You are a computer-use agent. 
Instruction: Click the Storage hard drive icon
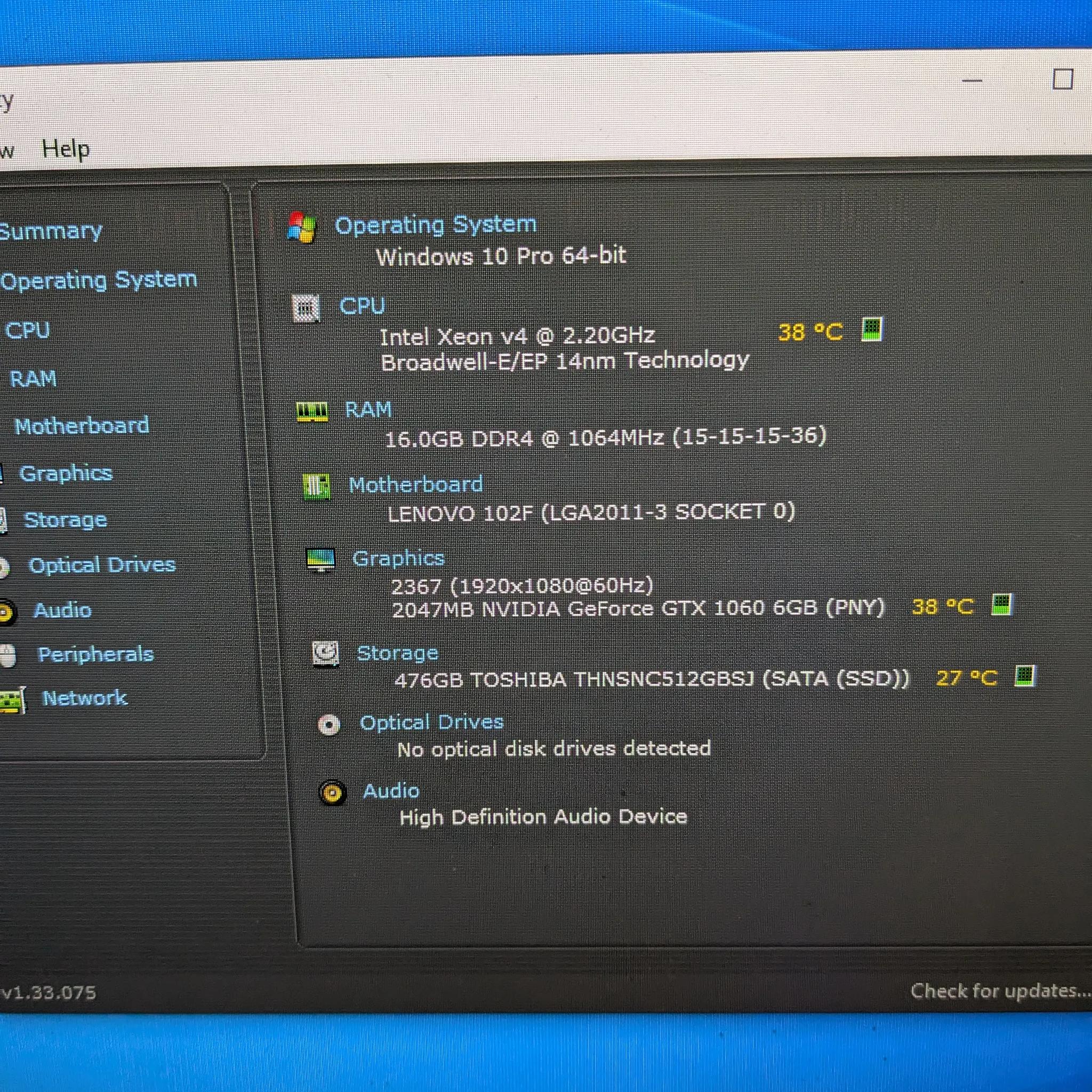click(326, 655)
